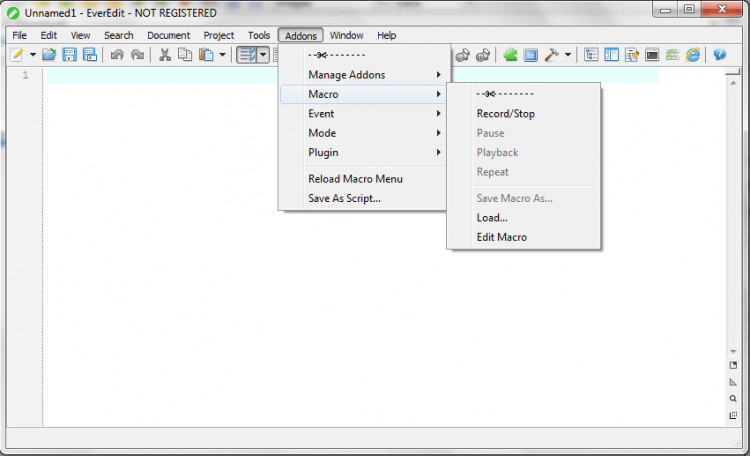Viewport: 750px width, 456px height.
Task: Click the hammer tools icon
Action: coord(551,55)
